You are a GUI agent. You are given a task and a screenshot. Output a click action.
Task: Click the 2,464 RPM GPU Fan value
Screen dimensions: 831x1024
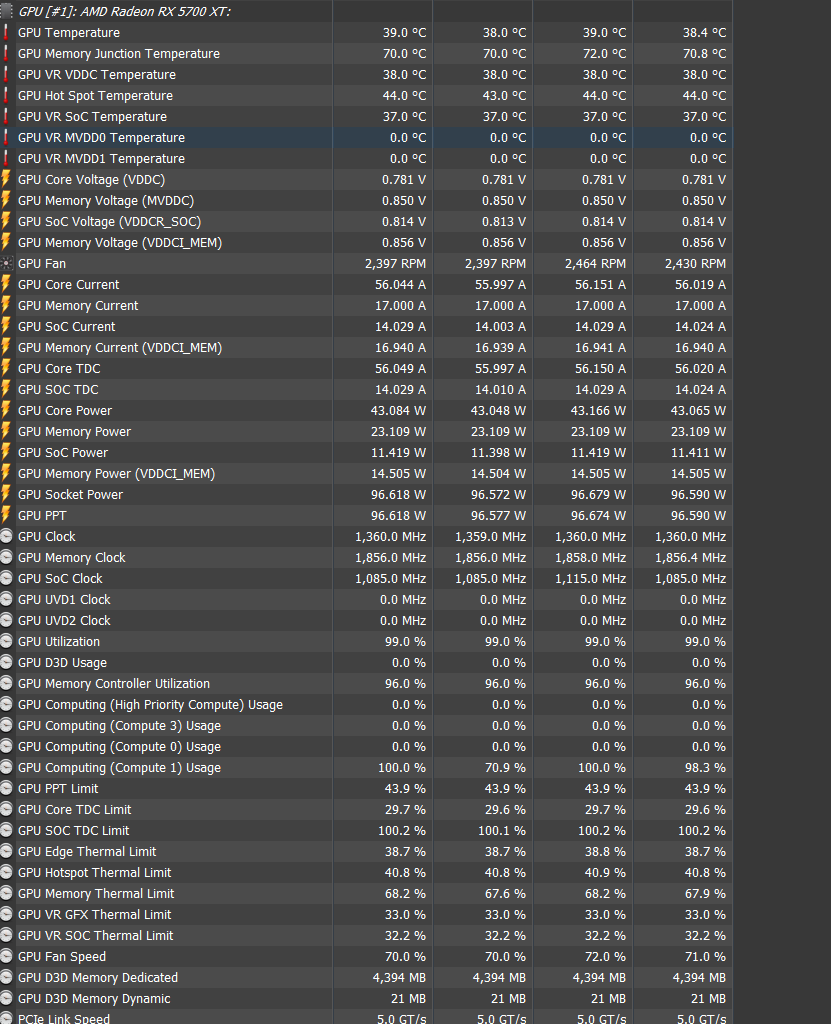point(595,264)
